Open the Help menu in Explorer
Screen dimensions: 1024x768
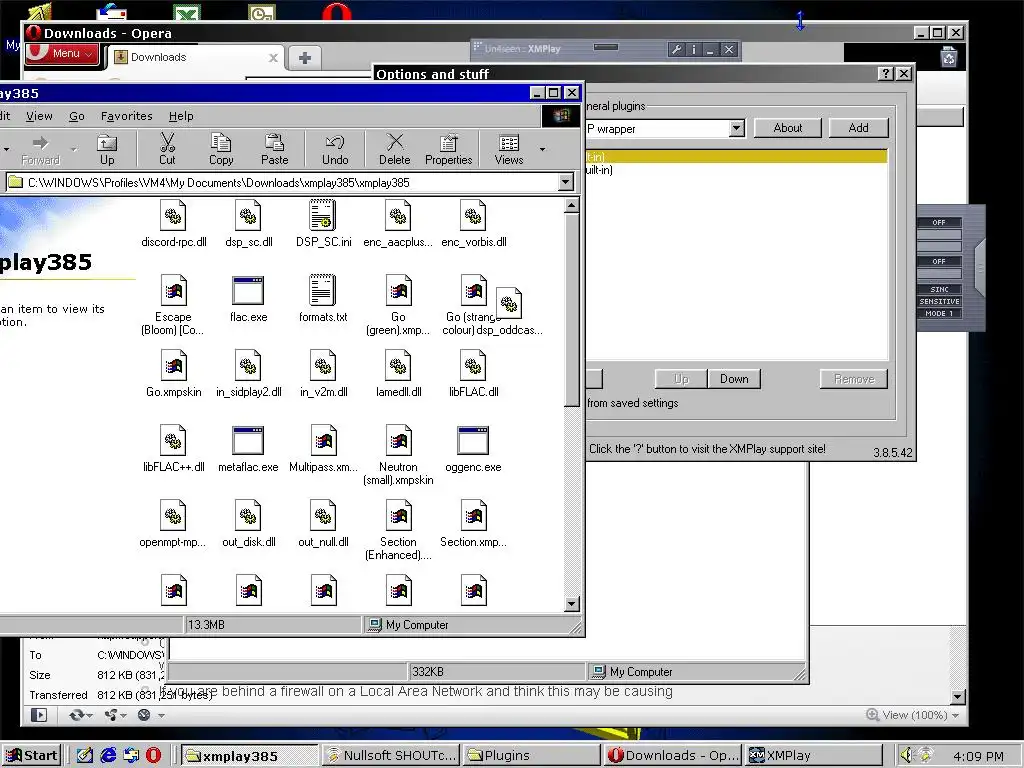tap(181, 116)
